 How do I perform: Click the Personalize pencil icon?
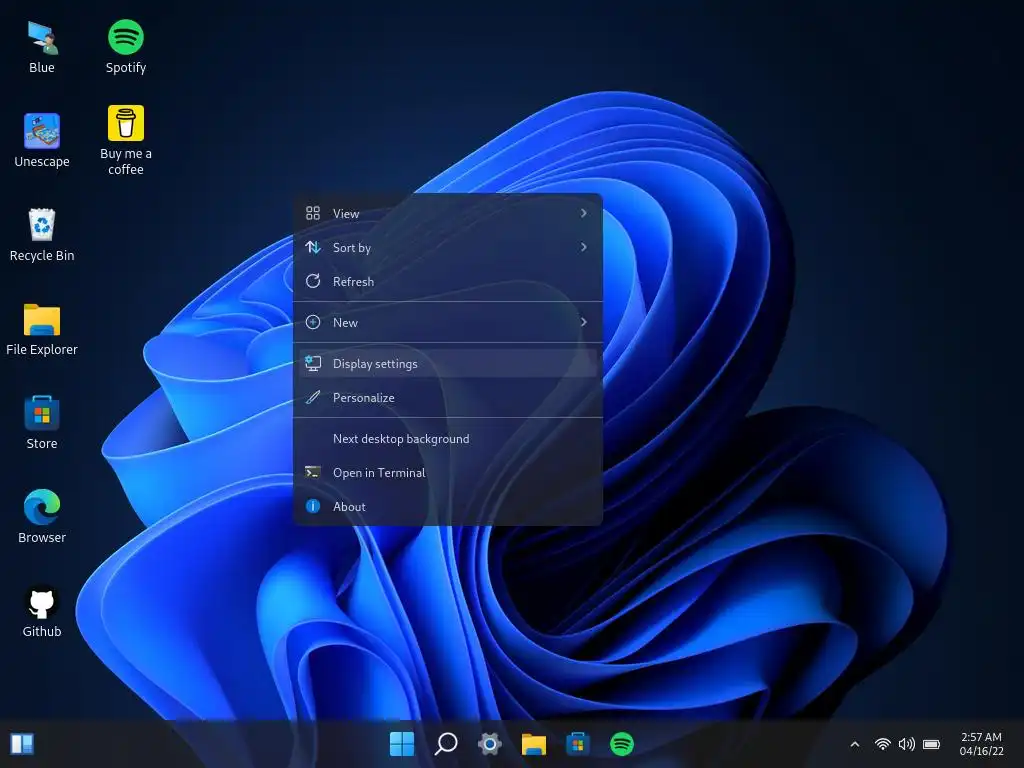click(x=313, y=397)
